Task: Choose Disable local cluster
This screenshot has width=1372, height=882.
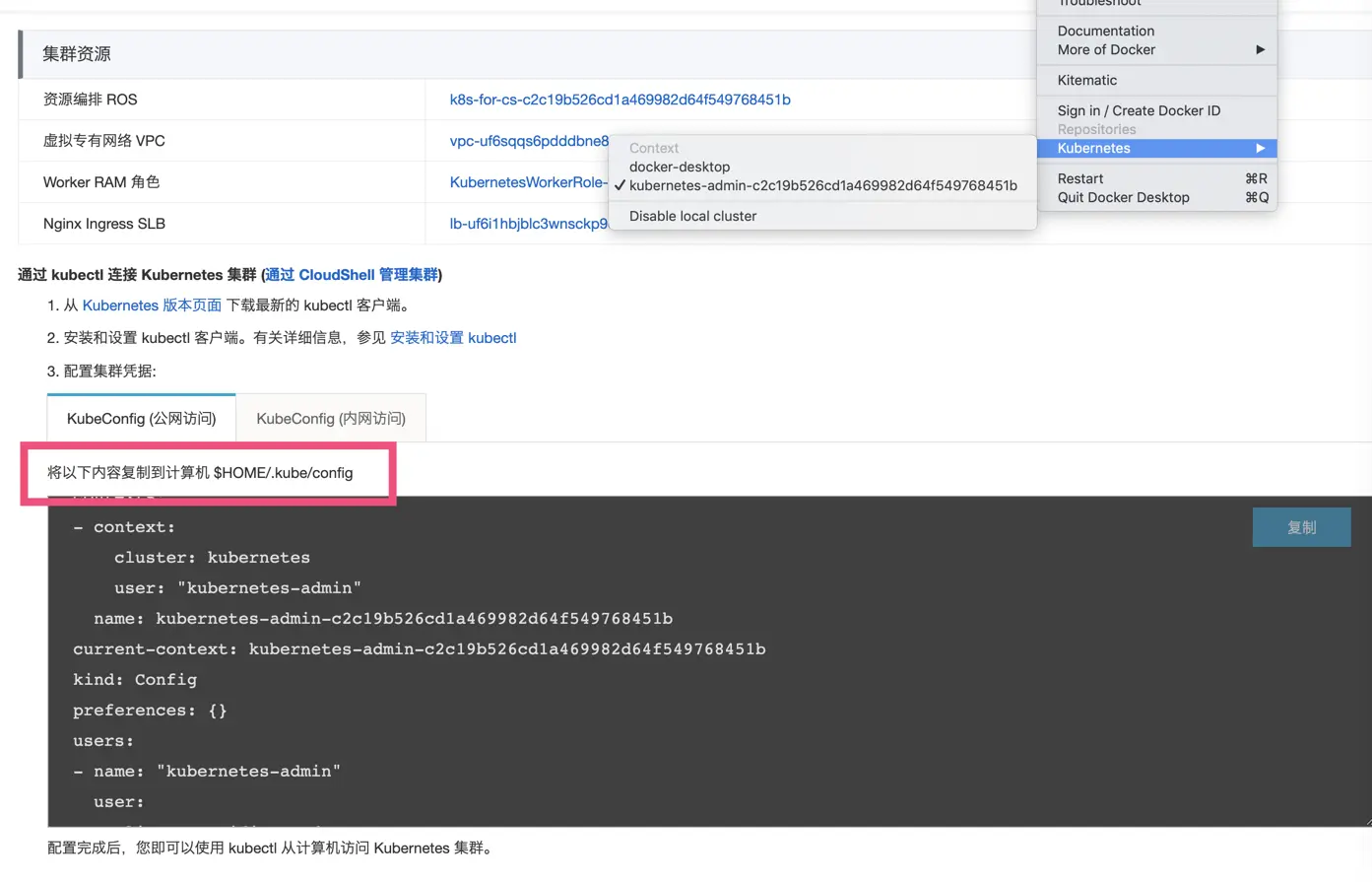Action: pyautogui.click(x=693, y=216)
